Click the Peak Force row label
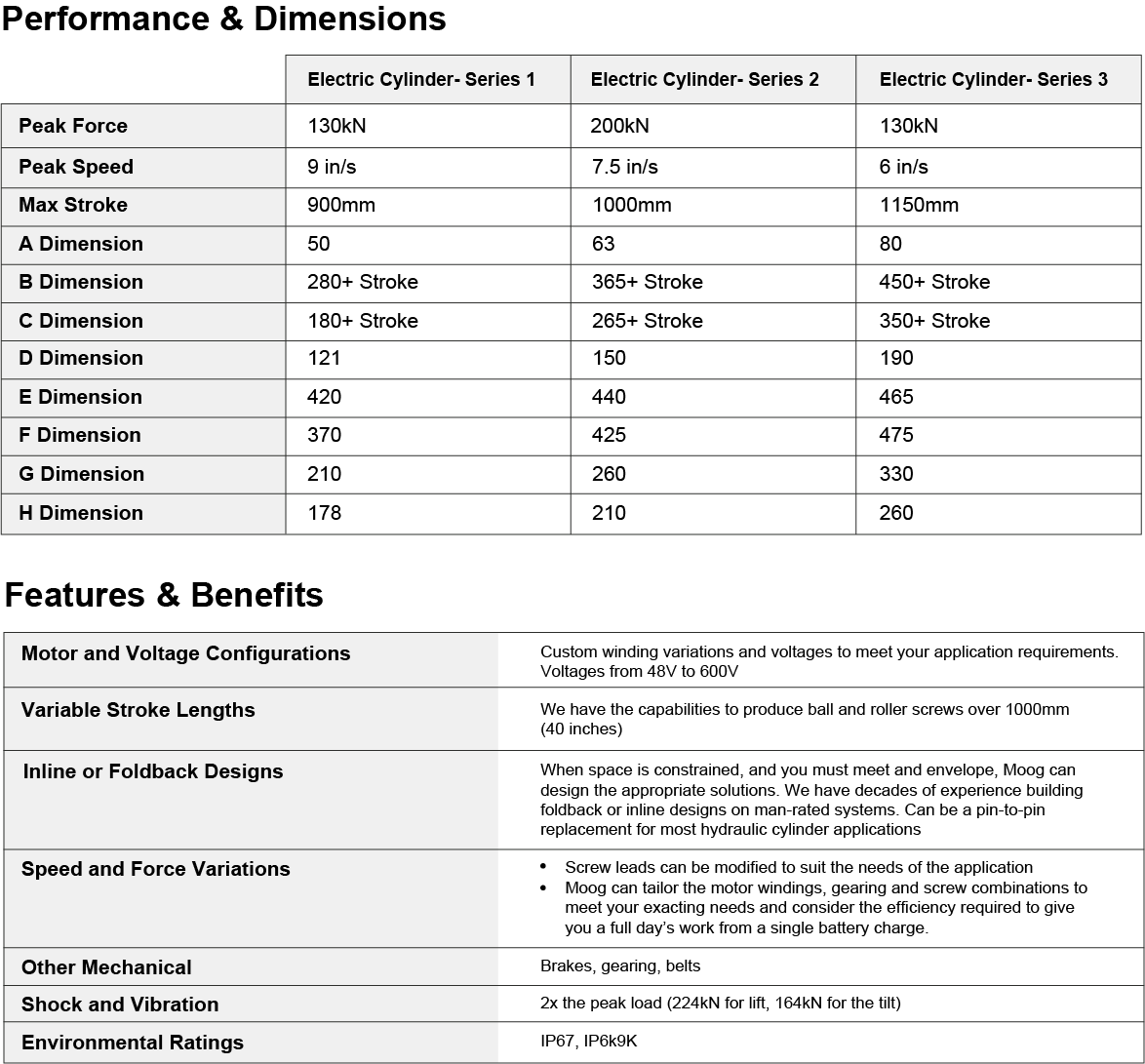The image size is (1145, 1064). click(73, 126)
